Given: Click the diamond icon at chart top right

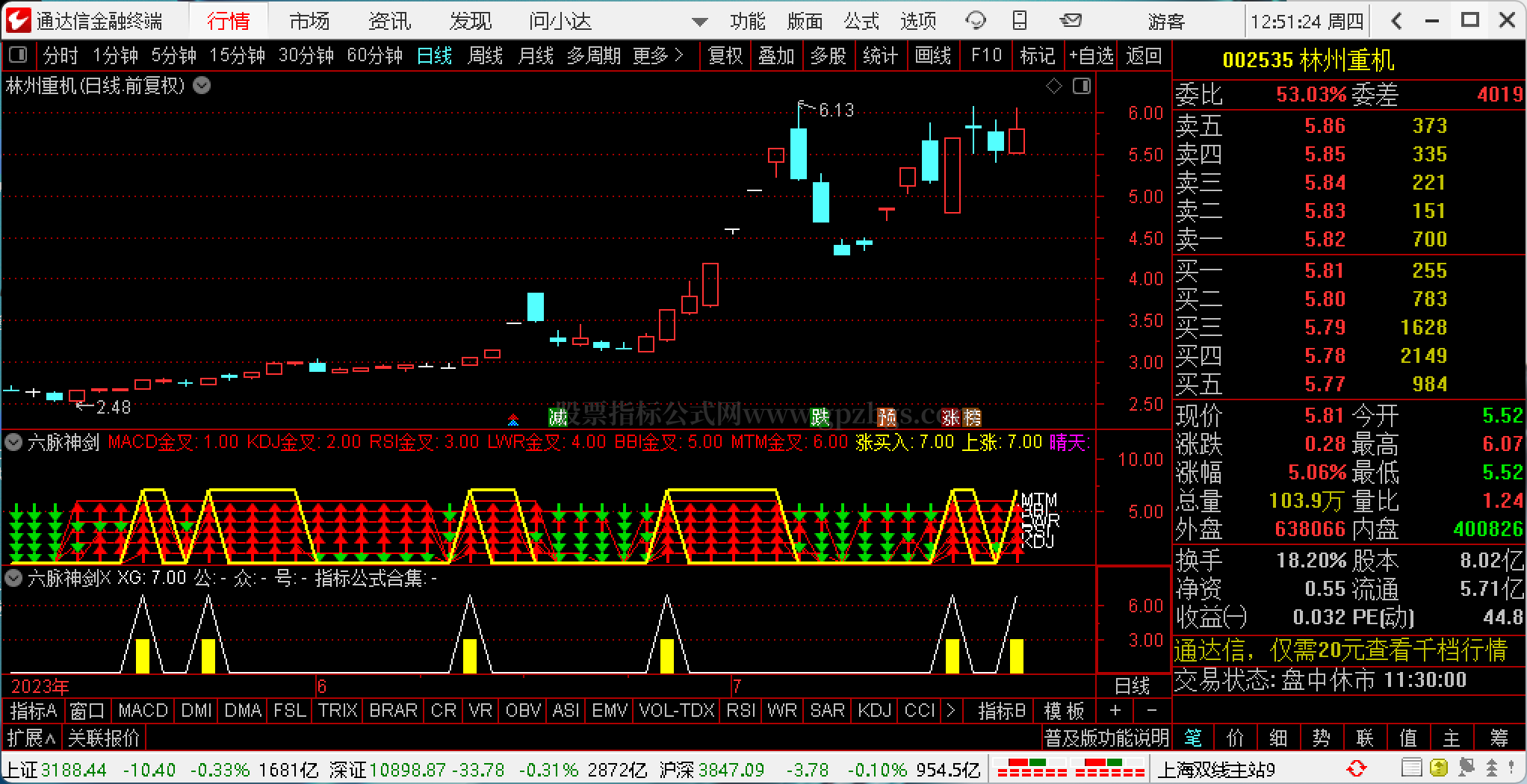Looking at the screenshot, I should click(1054, 87).
